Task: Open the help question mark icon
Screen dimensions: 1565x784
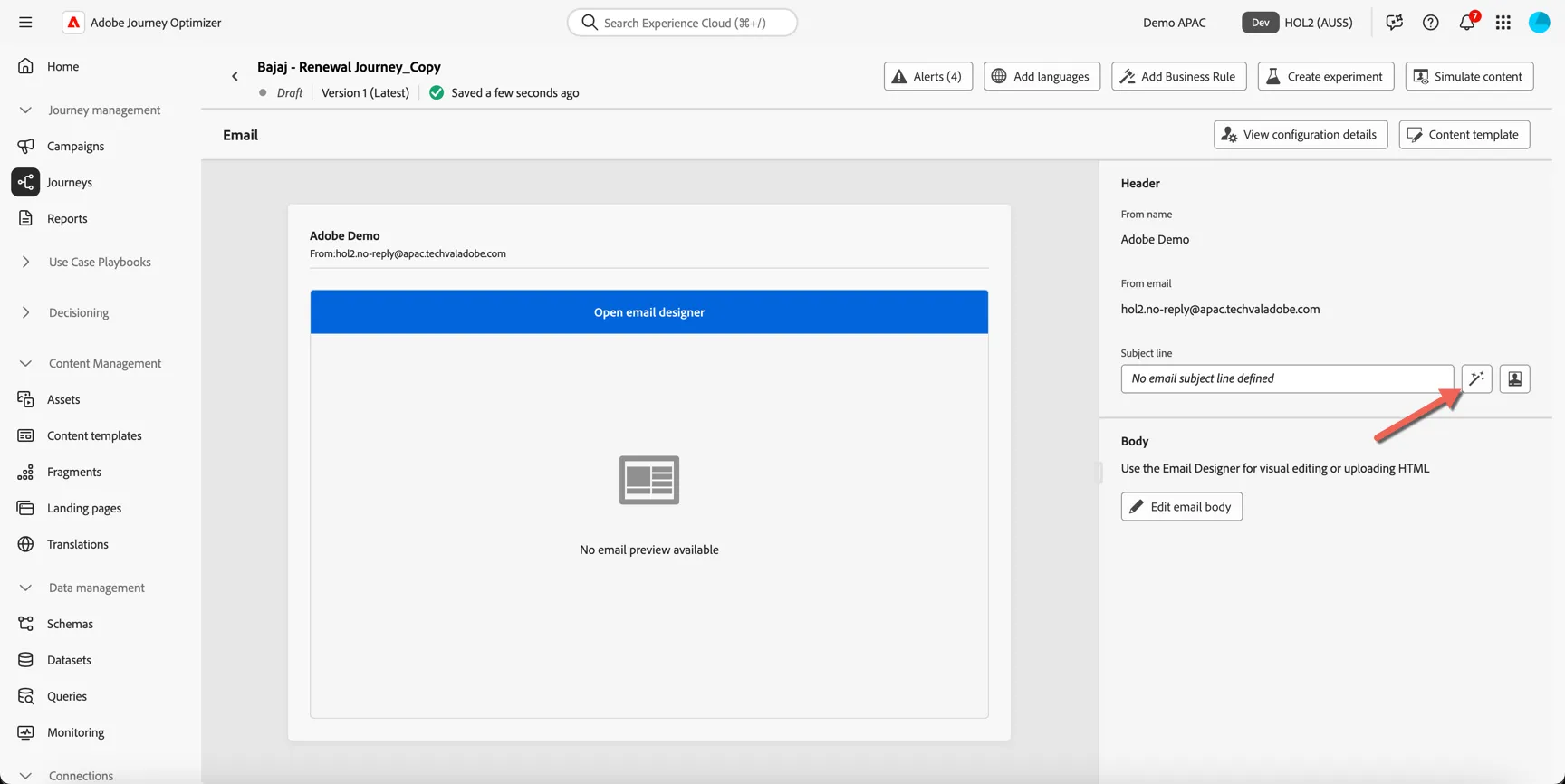Action: click(x=1430, y=23)
